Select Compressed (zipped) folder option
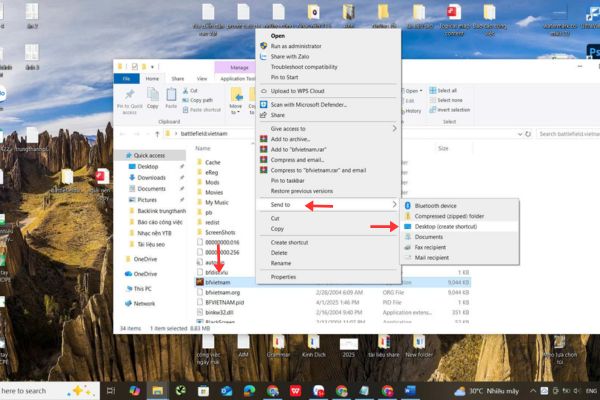 (x=448, y=216)
